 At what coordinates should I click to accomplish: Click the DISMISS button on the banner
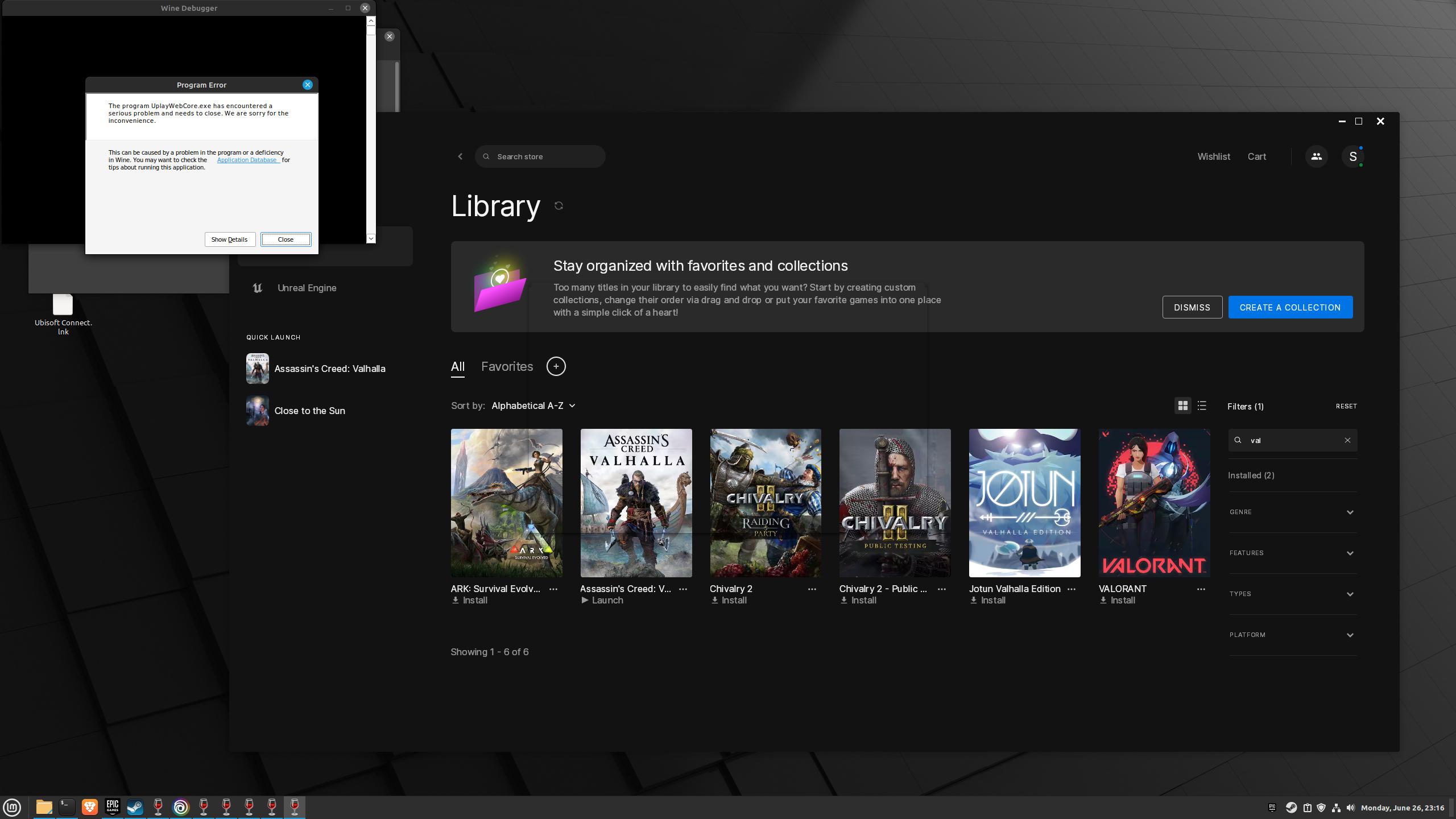click(x=1192, y=307)
